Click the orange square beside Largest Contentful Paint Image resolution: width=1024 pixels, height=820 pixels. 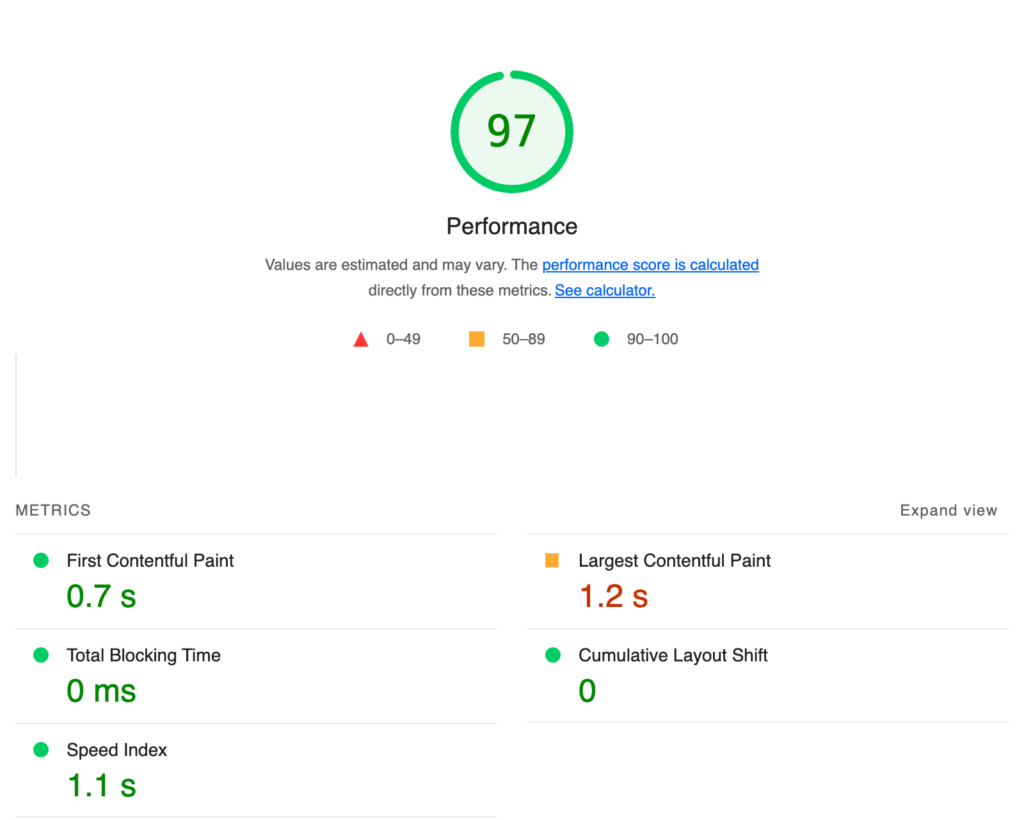pyautogui.click(x=552, y=561)
